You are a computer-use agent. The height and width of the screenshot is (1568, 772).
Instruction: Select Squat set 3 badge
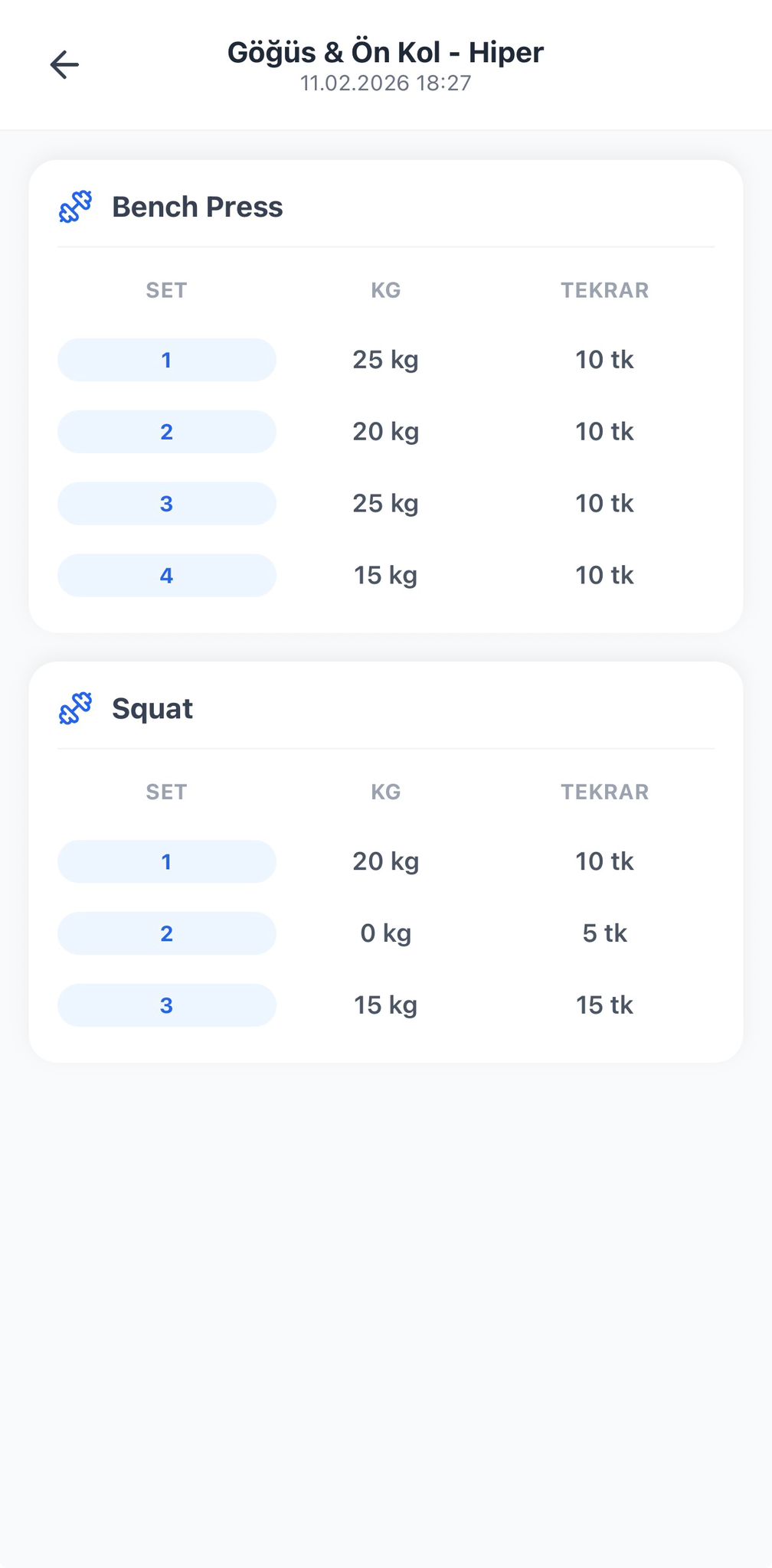click(166, 1005)
